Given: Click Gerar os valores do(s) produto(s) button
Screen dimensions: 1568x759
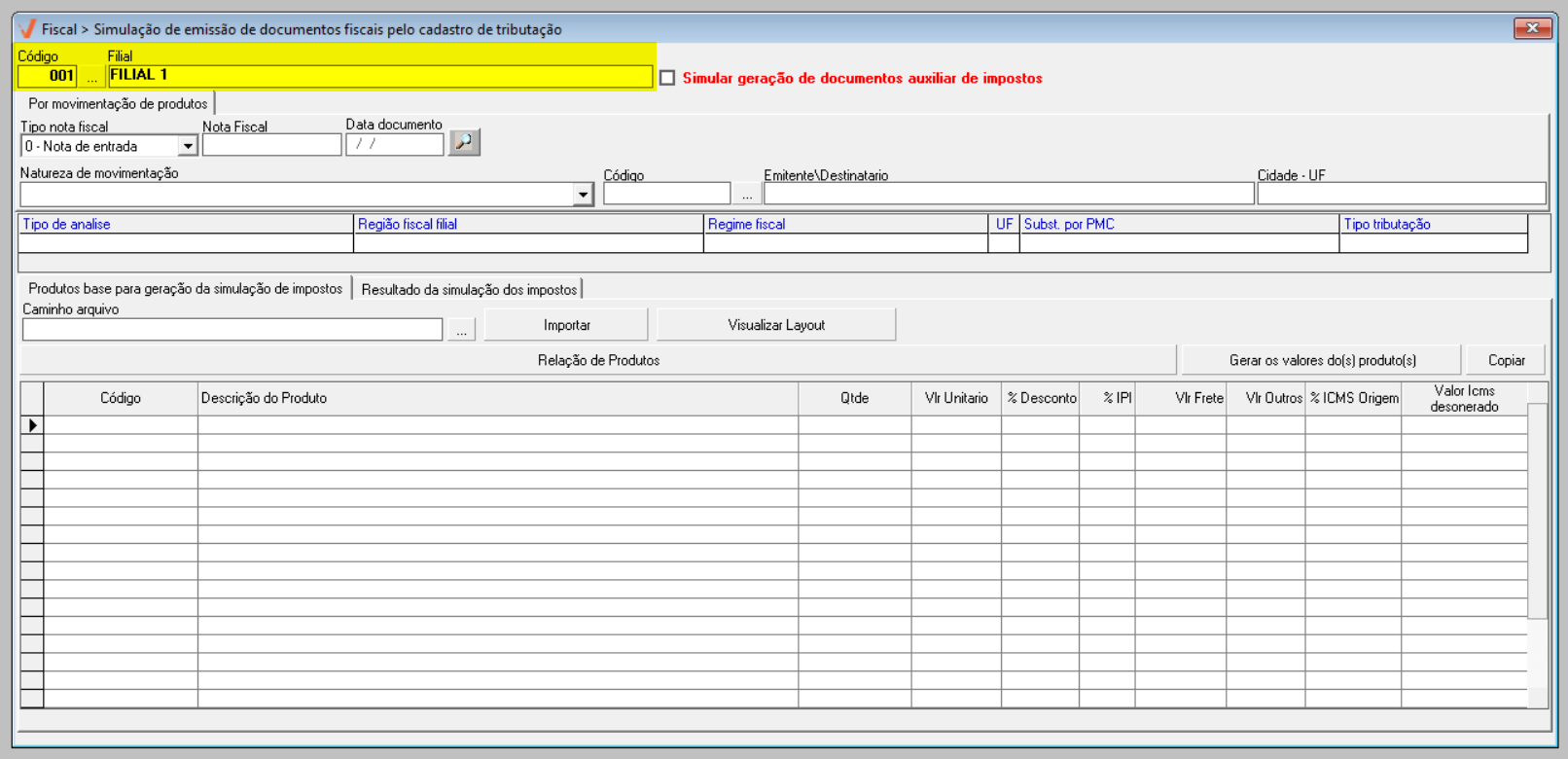Looking at the screenshot, I should (1322, 360).
